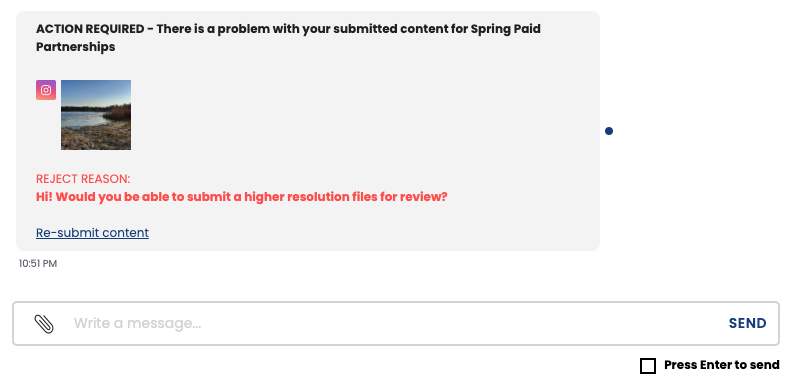Image resolution: width=789 pixels, height=382 pixels.
Task: Attach a file using the paperclip icon
Action: [44, 324]
